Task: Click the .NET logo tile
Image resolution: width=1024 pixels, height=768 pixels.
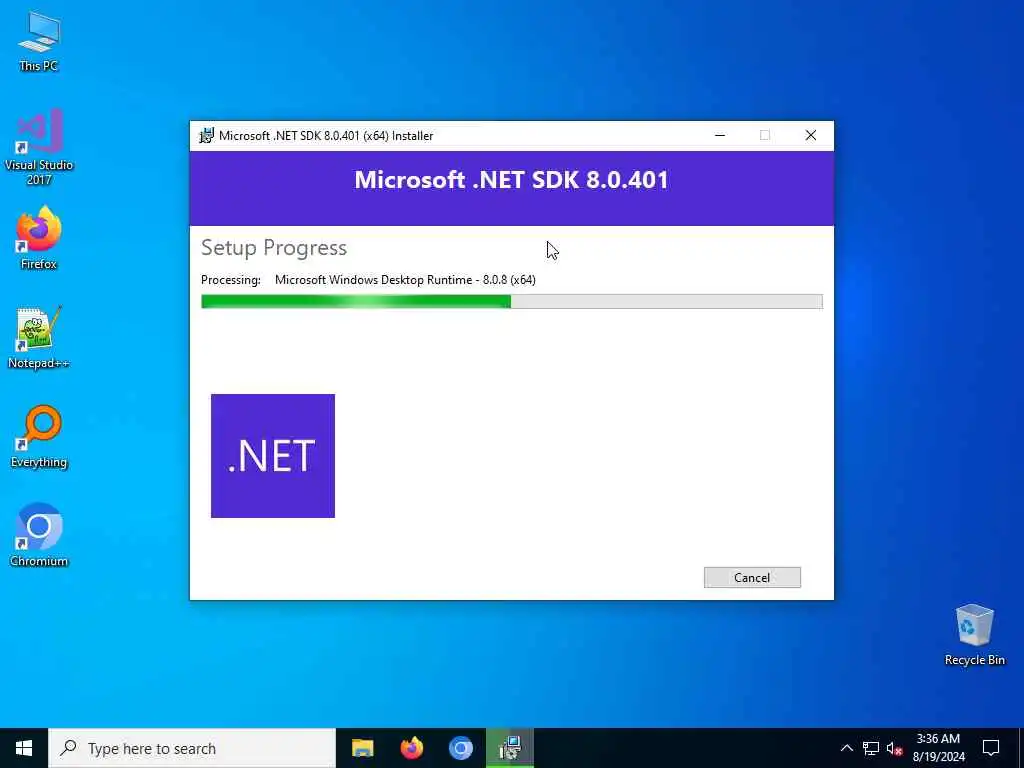Action: click(273, 456)
